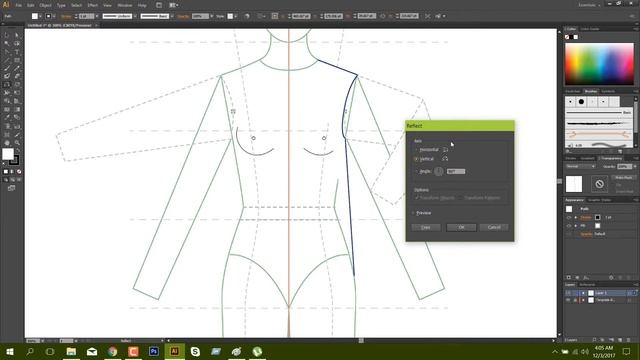The width and height of the screenshot is (640, 360).
Task: Select Angle axis radio button
Action: click(x=416, y=171)
